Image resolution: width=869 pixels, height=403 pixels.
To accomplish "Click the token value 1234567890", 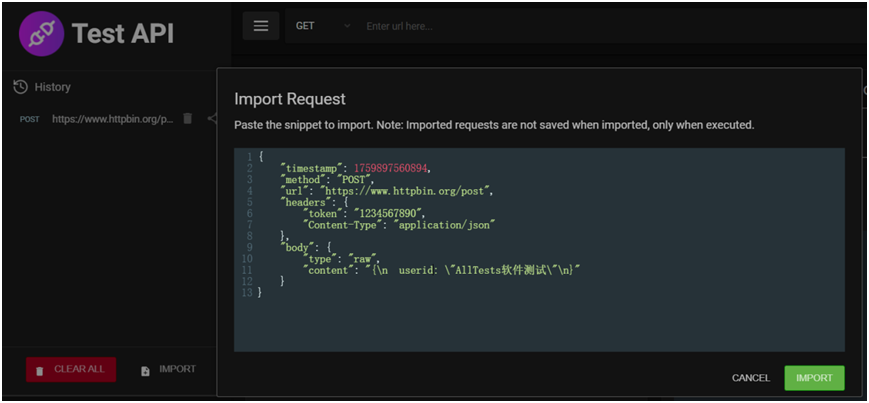I will [391, 213].
